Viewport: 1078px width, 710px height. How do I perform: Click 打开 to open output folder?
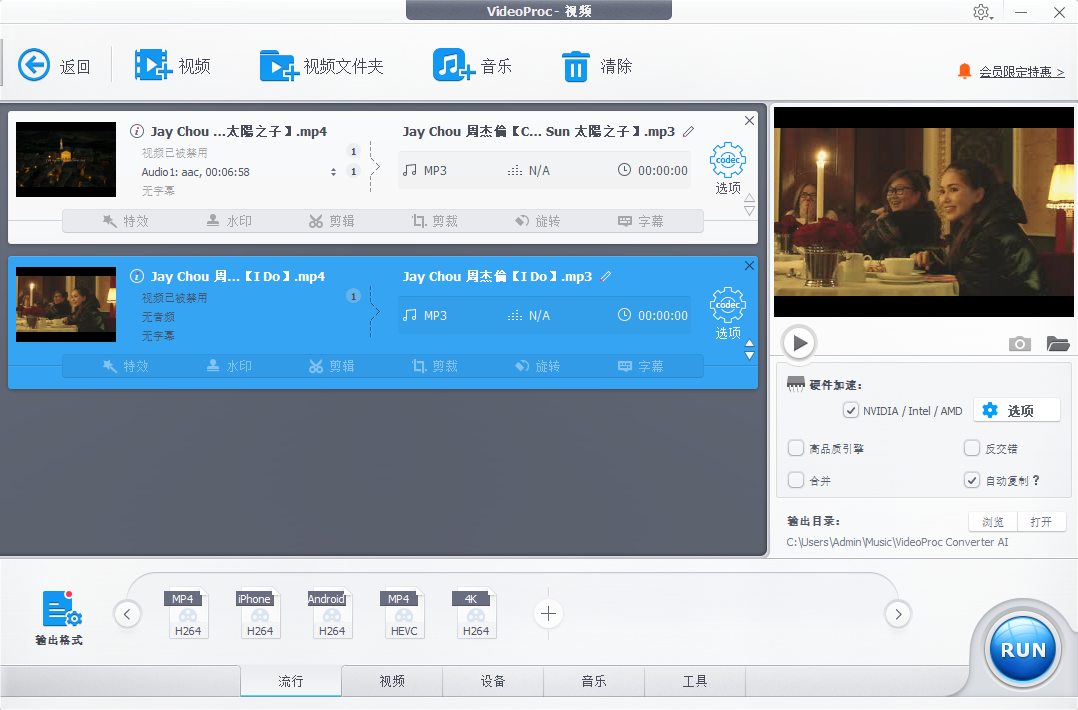pyautogui.click(x=1041, y=522)
